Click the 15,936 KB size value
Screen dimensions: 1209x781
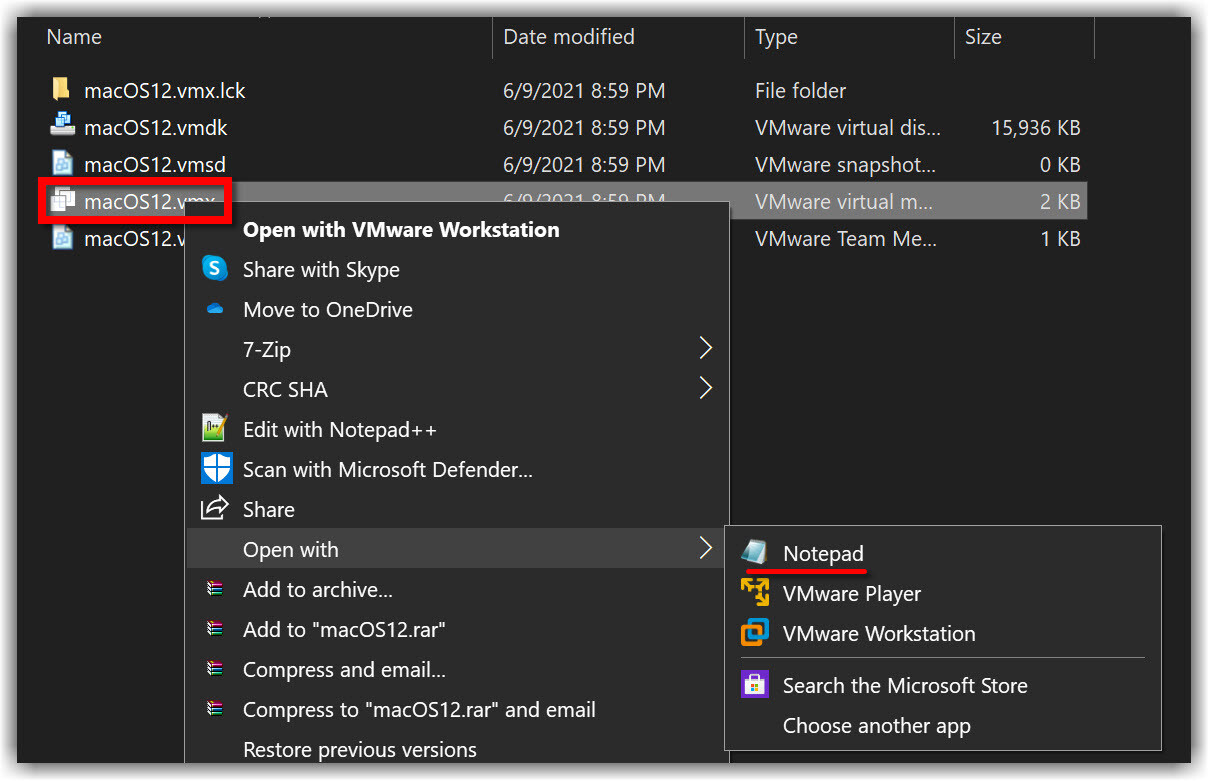[1035, 127]
